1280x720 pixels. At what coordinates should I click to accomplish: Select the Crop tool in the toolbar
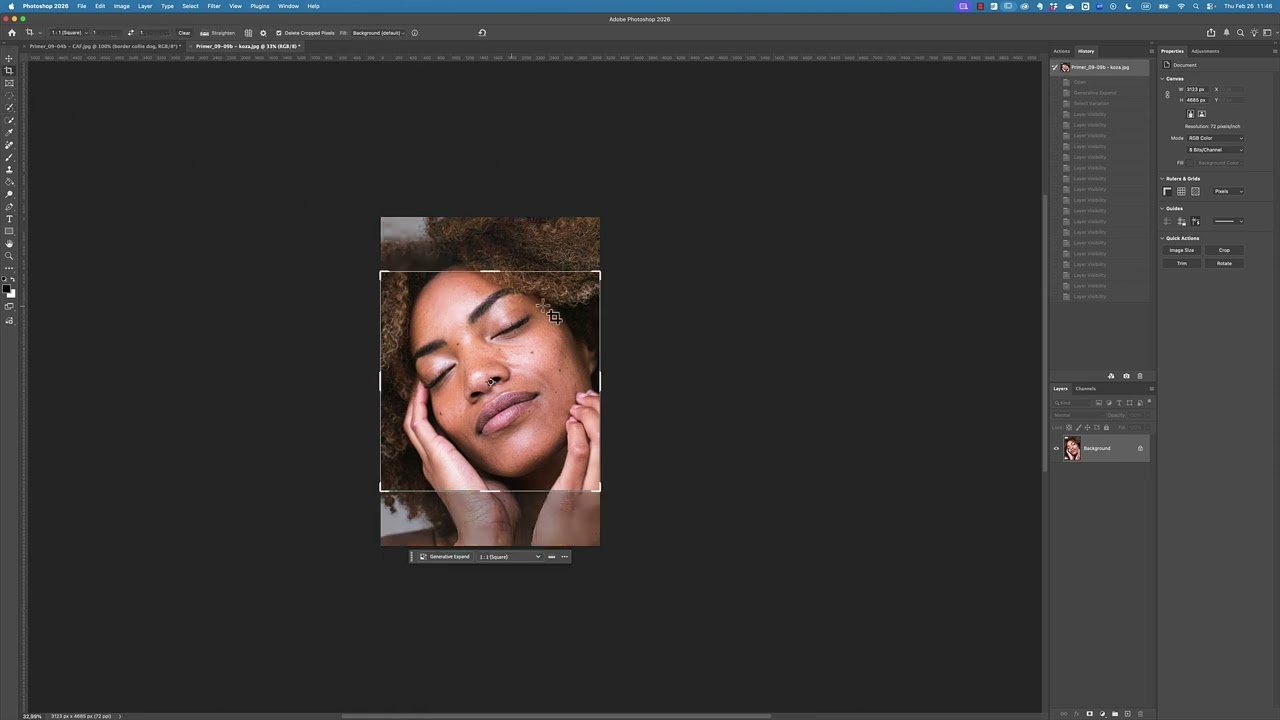9,70
